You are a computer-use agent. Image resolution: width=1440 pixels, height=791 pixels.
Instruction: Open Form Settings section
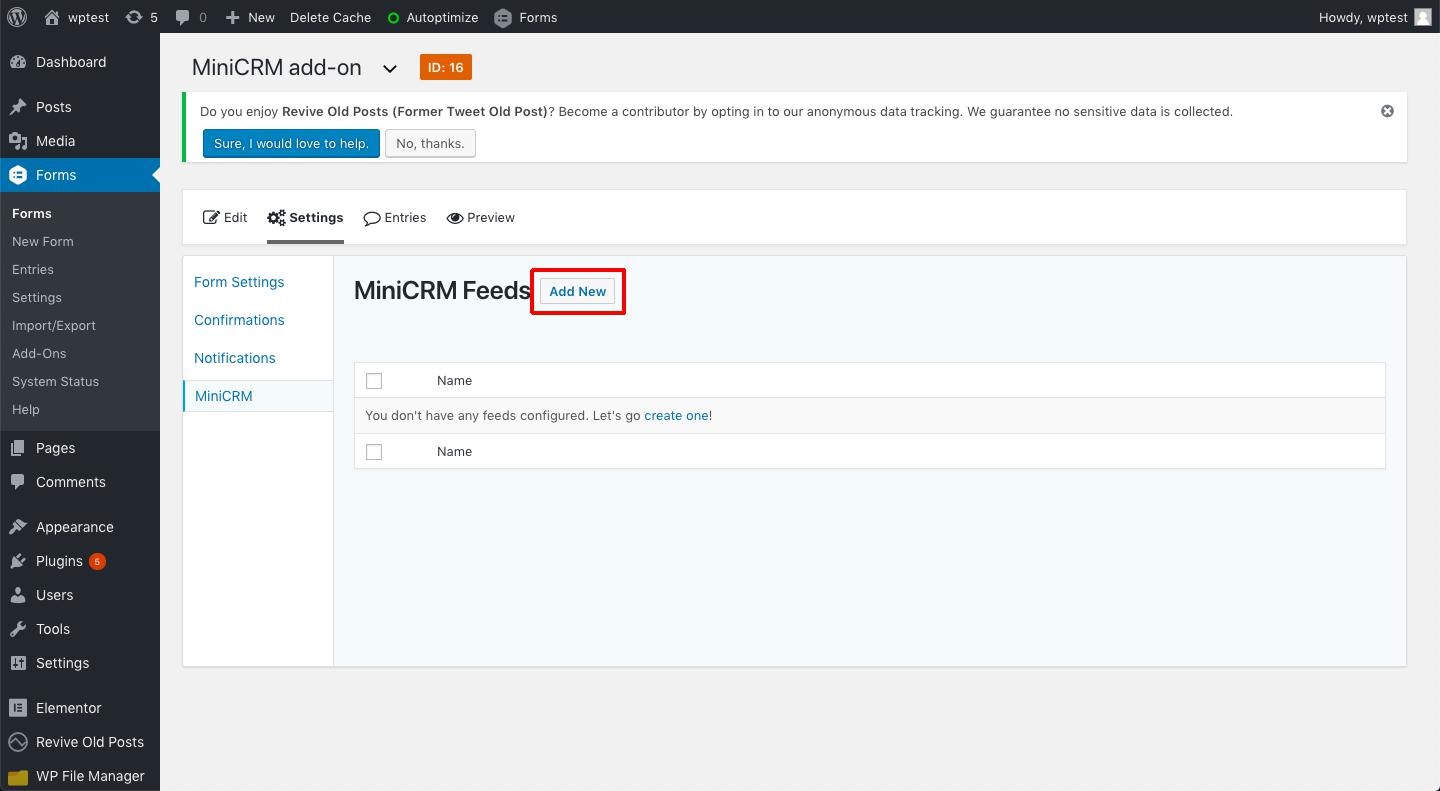239,282
